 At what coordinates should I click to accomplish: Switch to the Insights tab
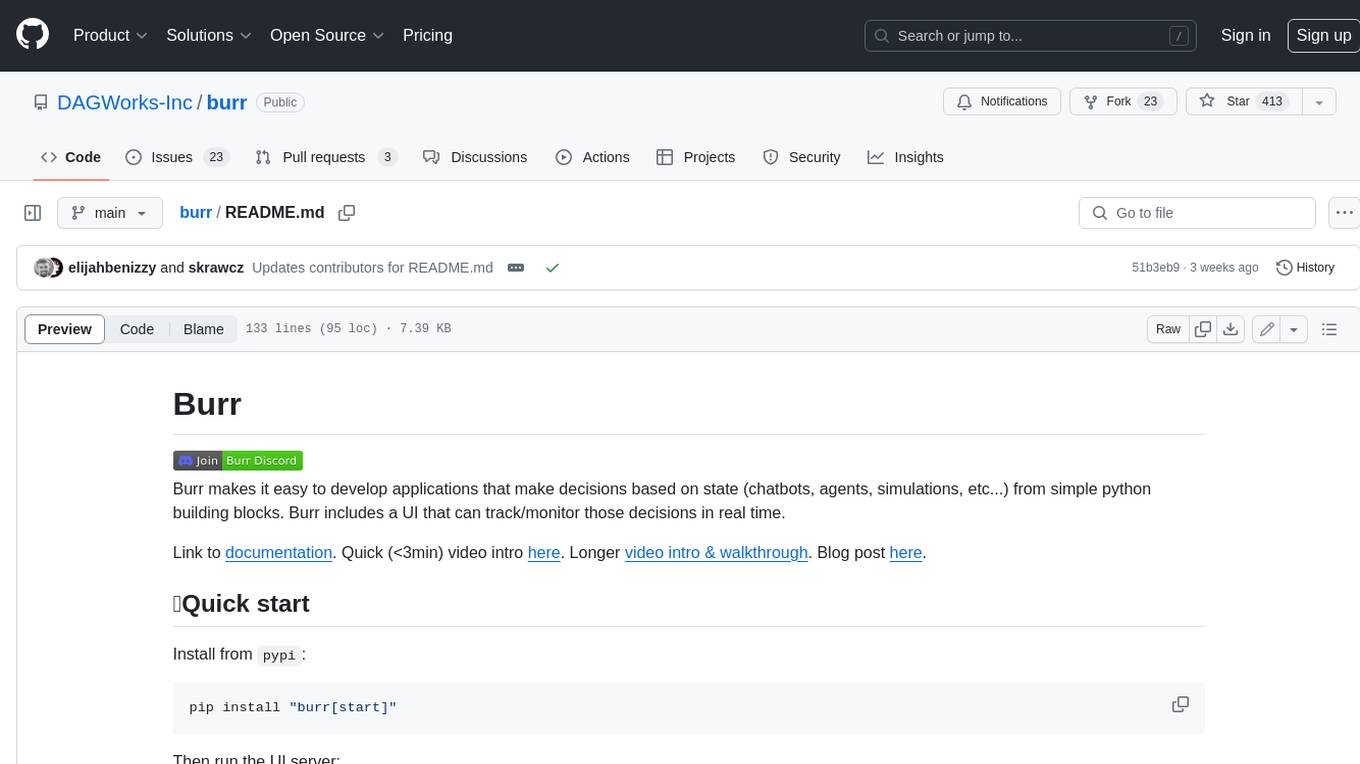(905, 157)
